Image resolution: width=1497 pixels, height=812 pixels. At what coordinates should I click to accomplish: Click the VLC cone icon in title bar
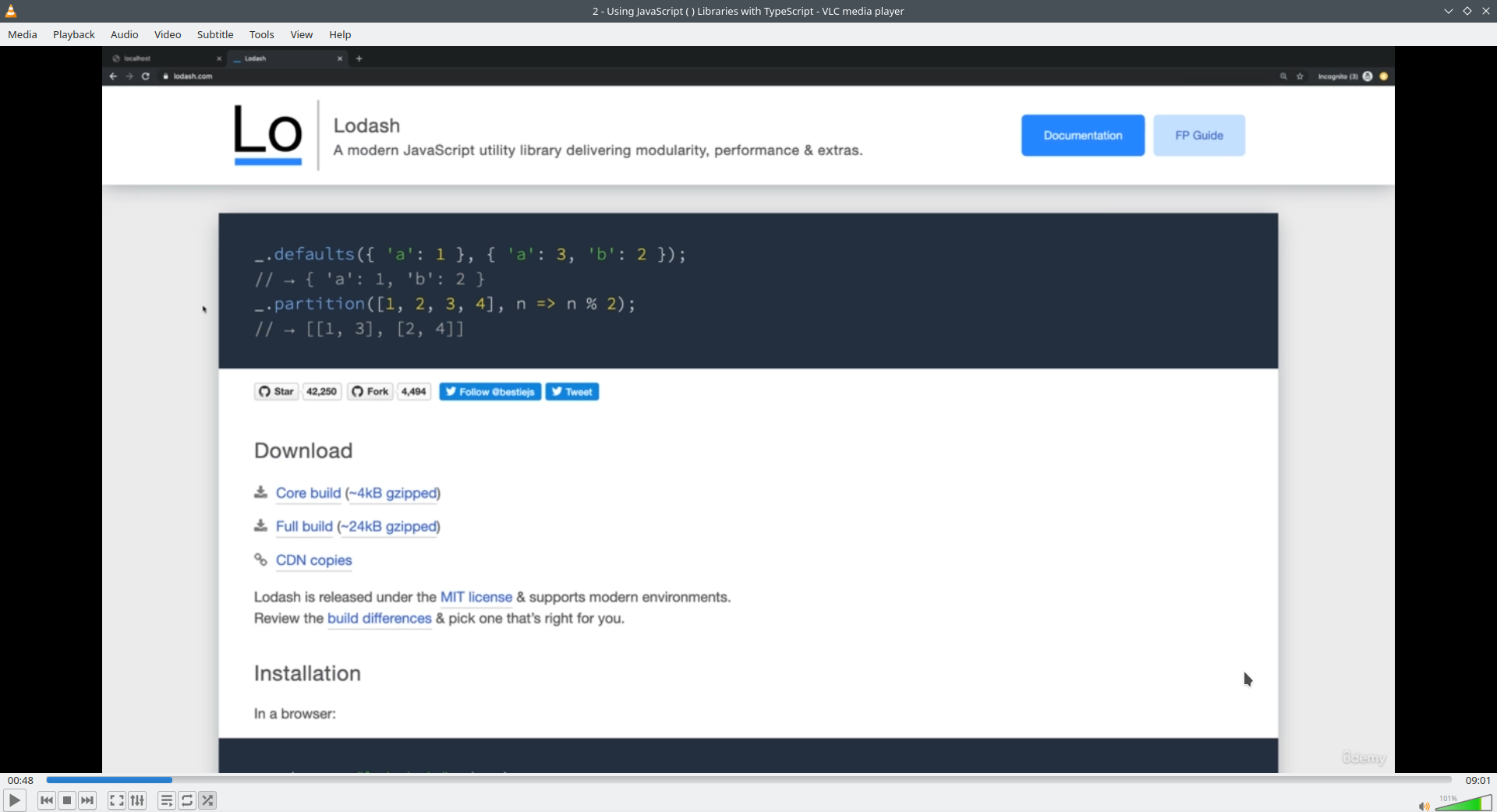pyautogui.click(x=11, y=11)
